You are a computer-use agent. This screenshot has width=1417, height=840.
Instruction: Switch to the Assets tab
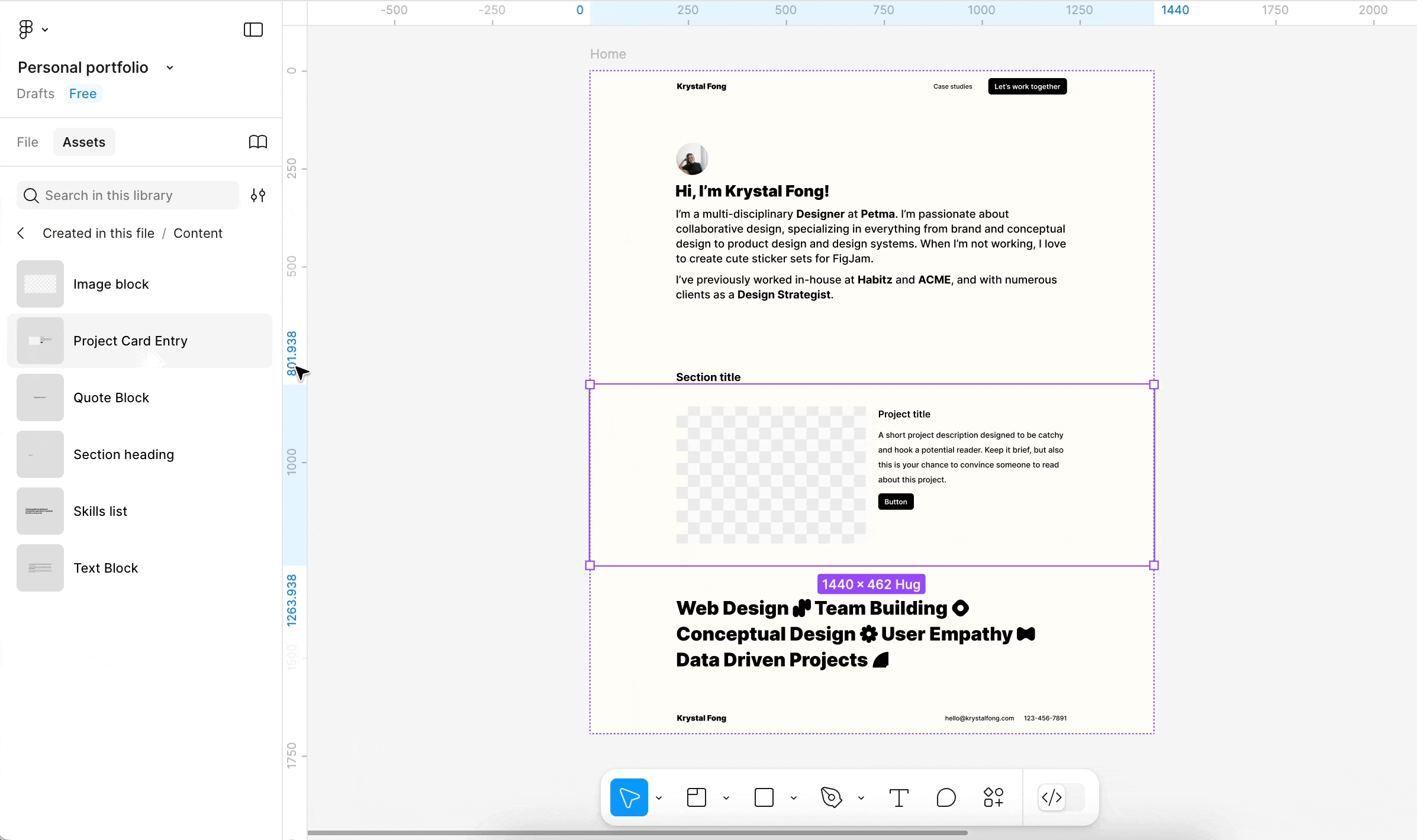(x=84, y=142)
